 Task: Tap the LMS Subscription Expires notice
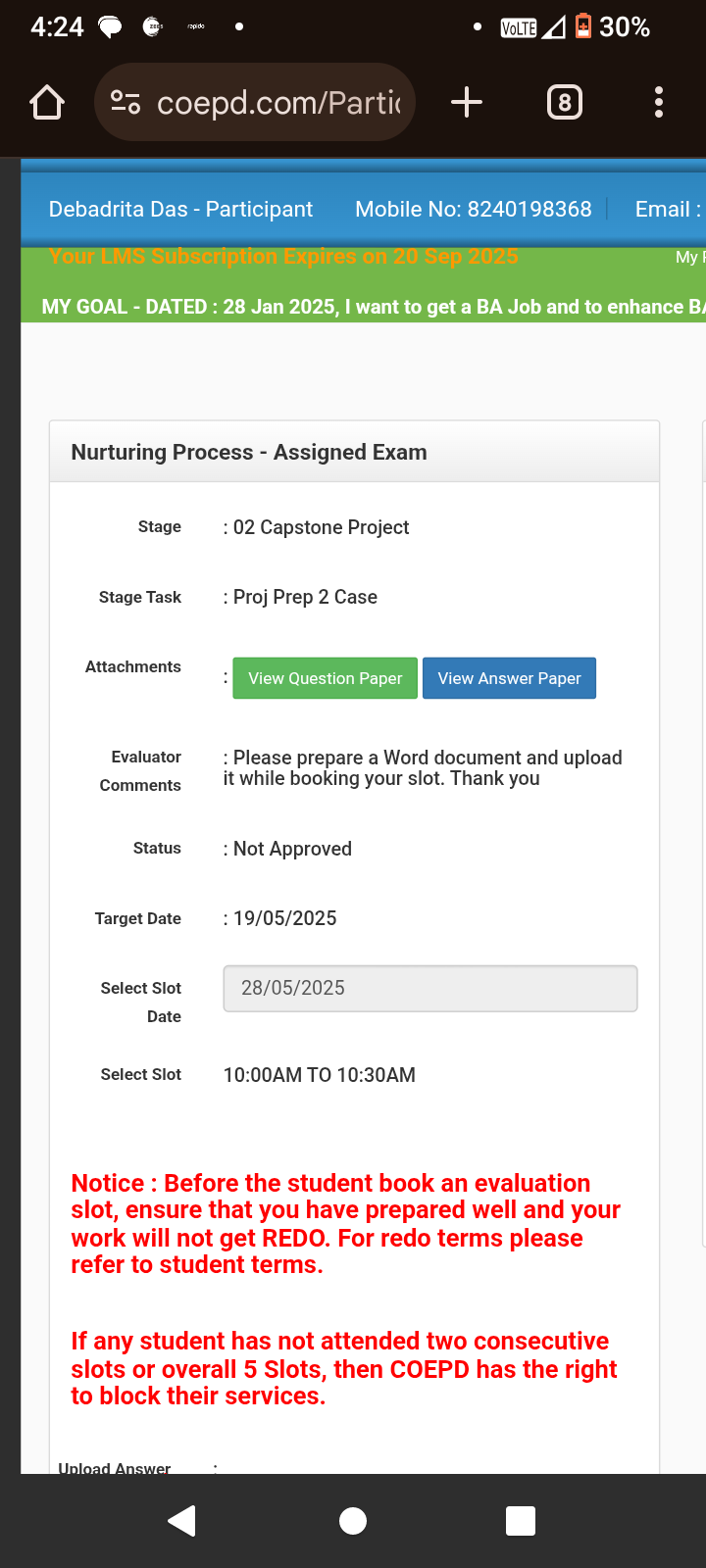tap(283, 257)
